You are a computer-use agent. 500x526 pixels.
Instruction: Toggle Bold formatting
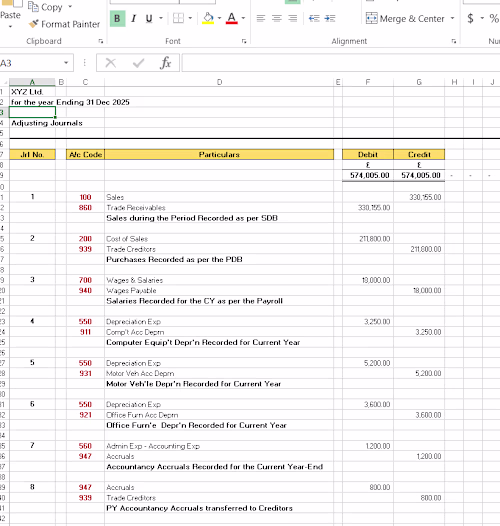pos(117,18)
